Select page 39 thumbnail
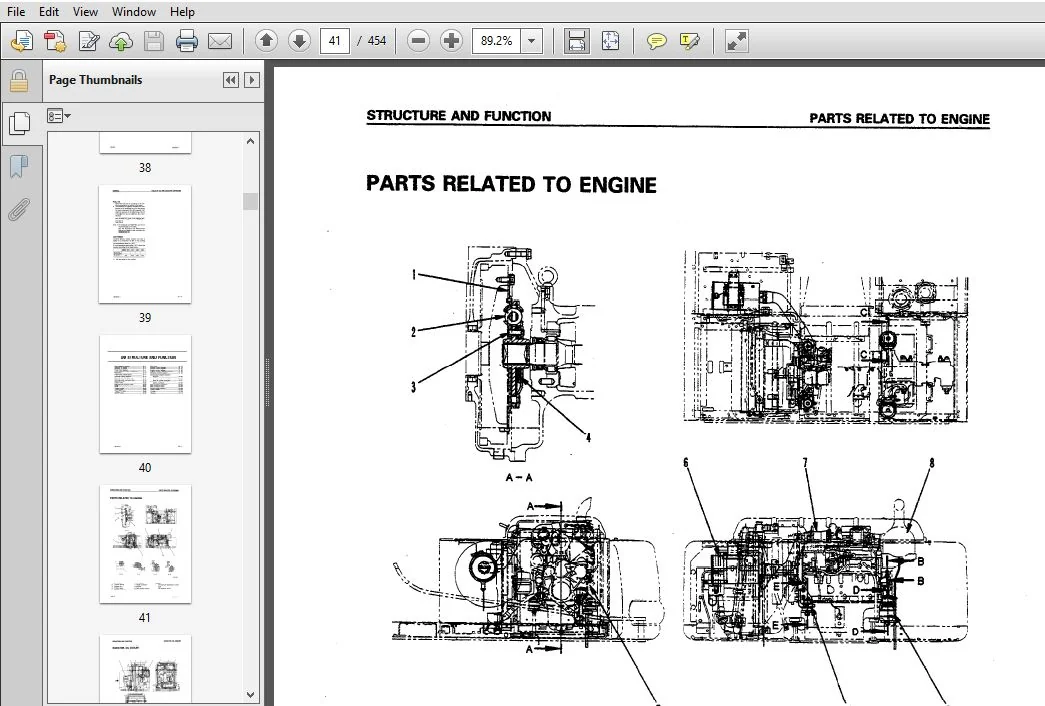This screenshot has height=706, width=1045. coord(145,244)
